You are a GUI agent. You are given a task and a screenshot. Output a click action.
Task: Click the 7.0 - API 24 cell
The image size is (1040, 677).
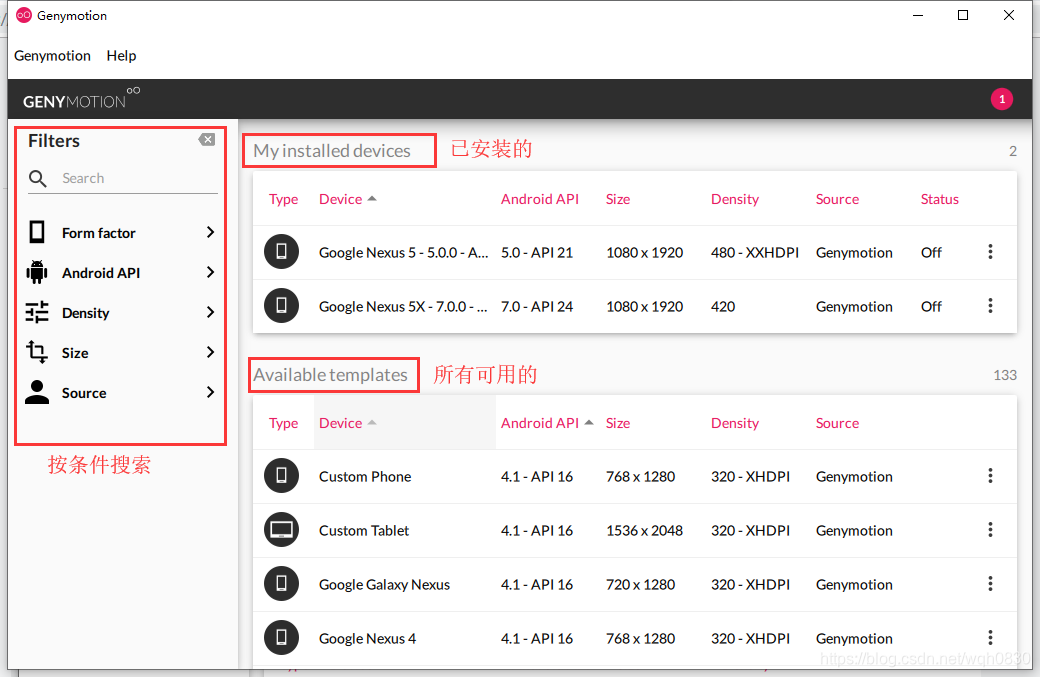(x=537, y=307)
